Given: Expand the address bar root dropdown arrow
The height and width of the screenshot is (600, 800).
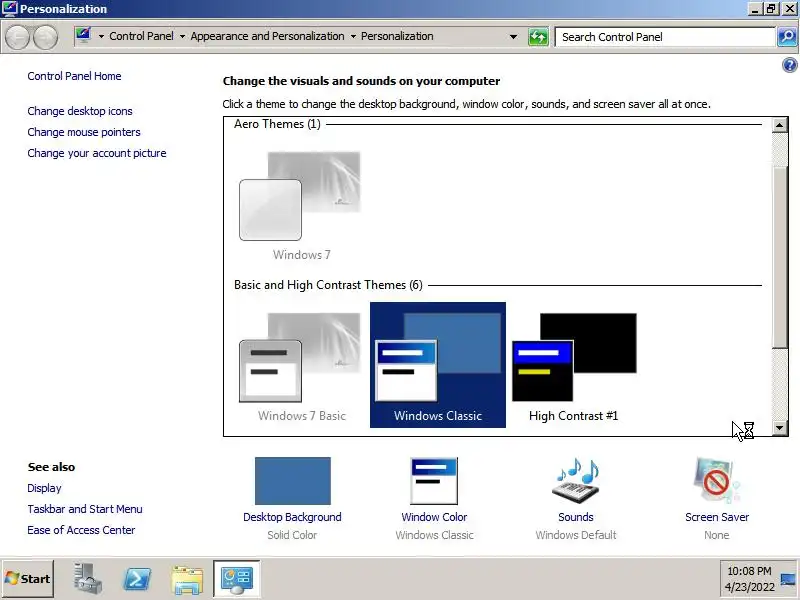Looking at the screenshot, I should (101, 37).
